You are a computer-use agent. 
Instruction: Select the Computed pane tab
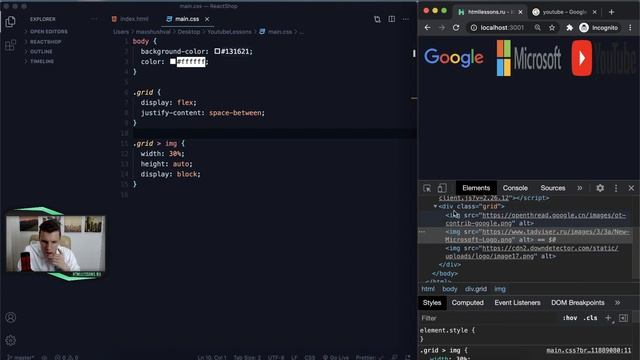tap(467, 303)
